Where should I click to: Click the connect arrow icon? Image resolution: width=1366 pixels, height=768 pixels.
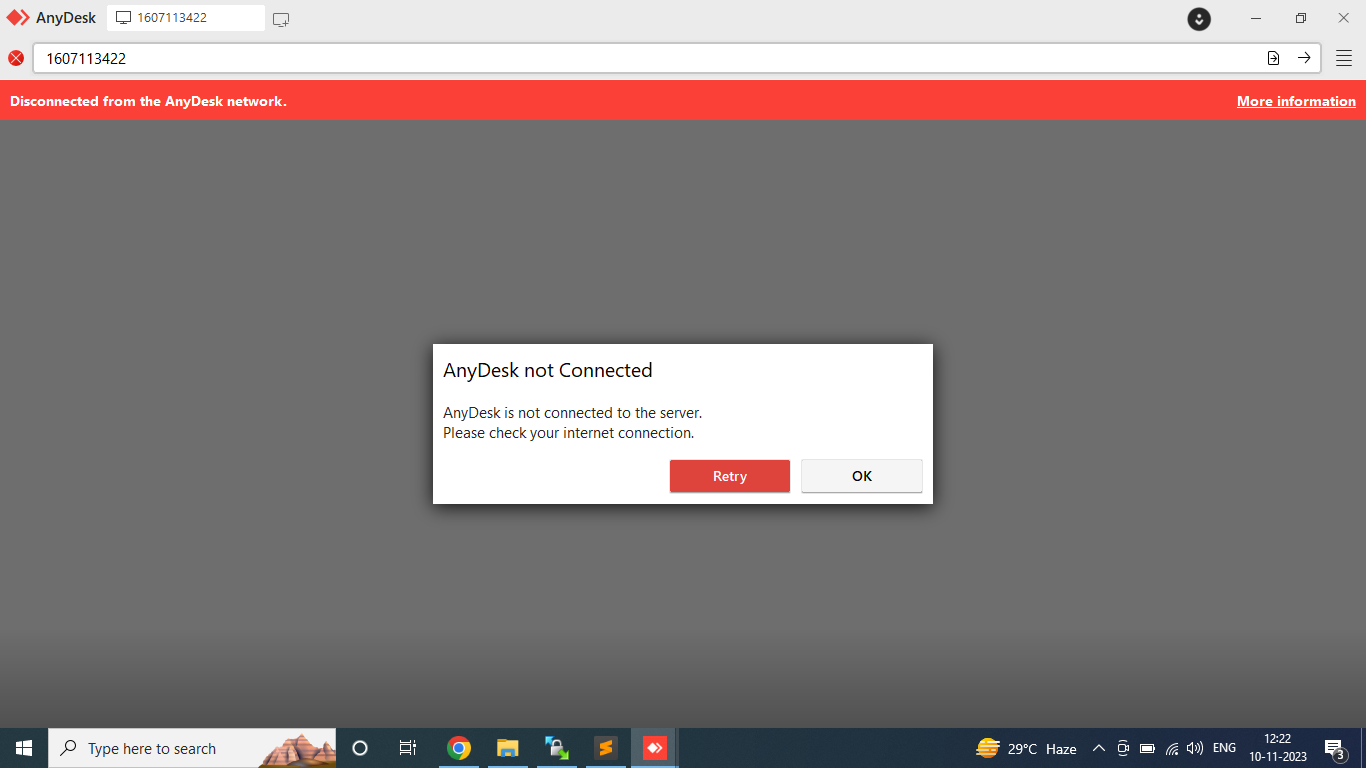(x=1304, y=58)
